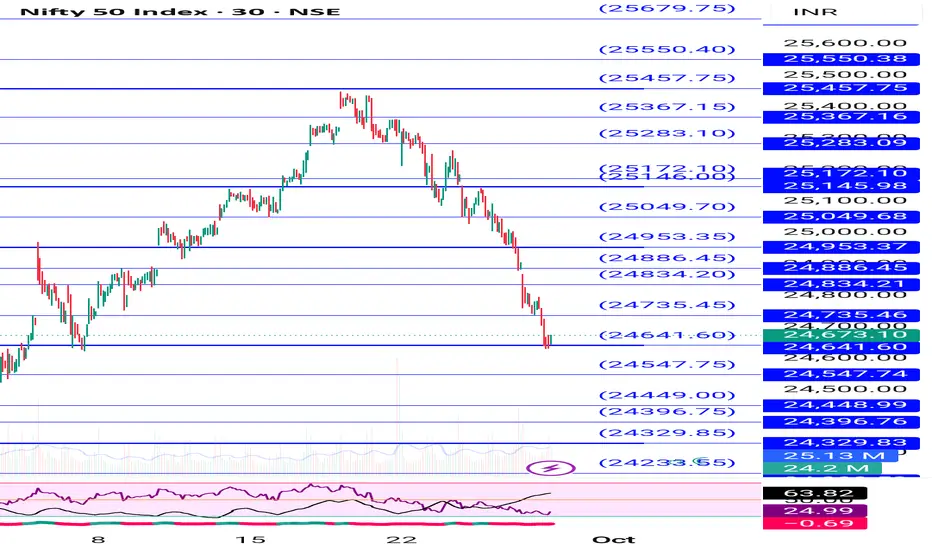
Task: Click the red indicator value -0.69
Action: pos(815,523)
